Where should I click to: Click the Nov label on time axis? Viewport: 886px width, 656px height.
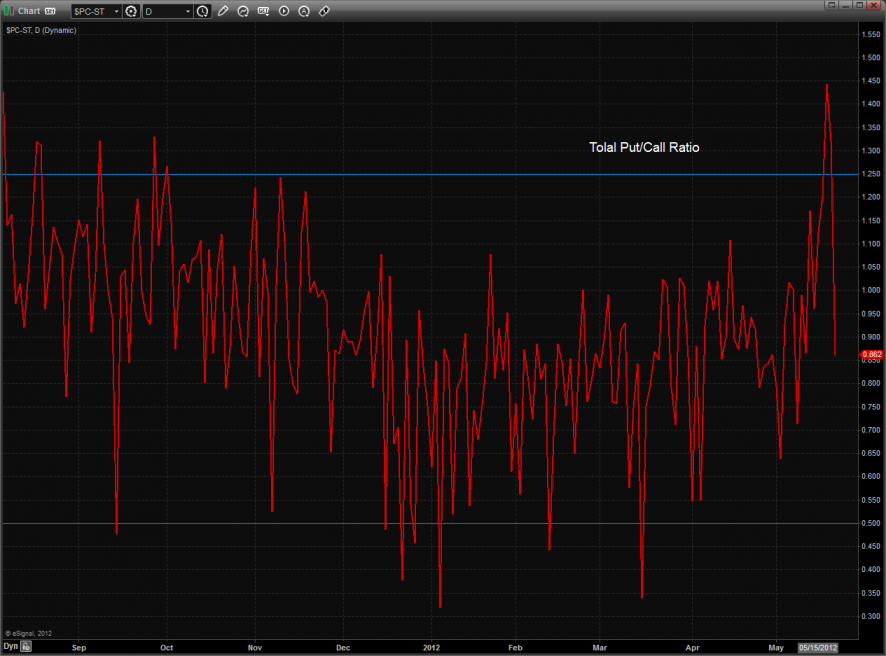click(x=255, y=648)
